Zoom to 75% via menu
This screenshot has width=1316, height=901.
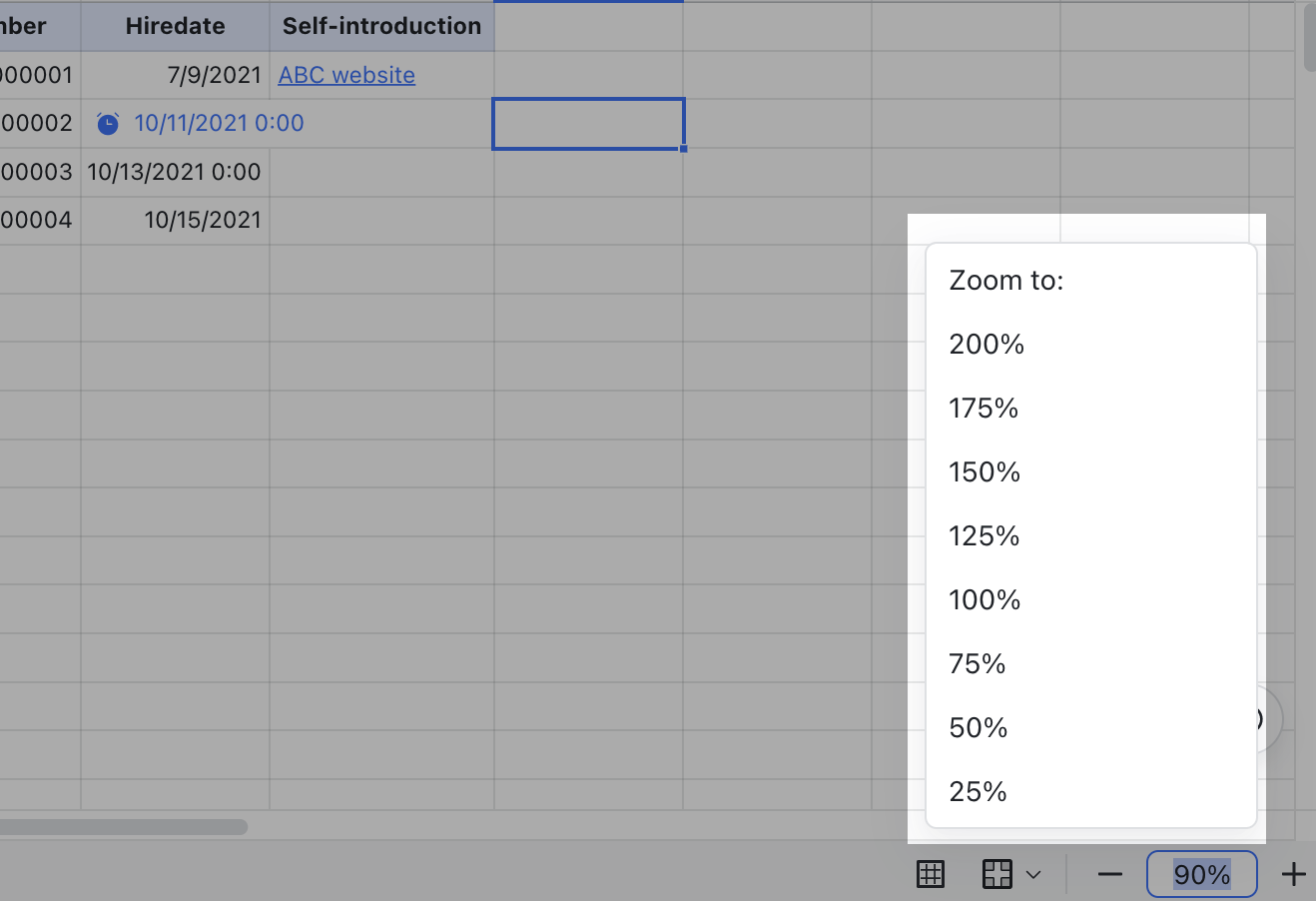pos(978,664)
